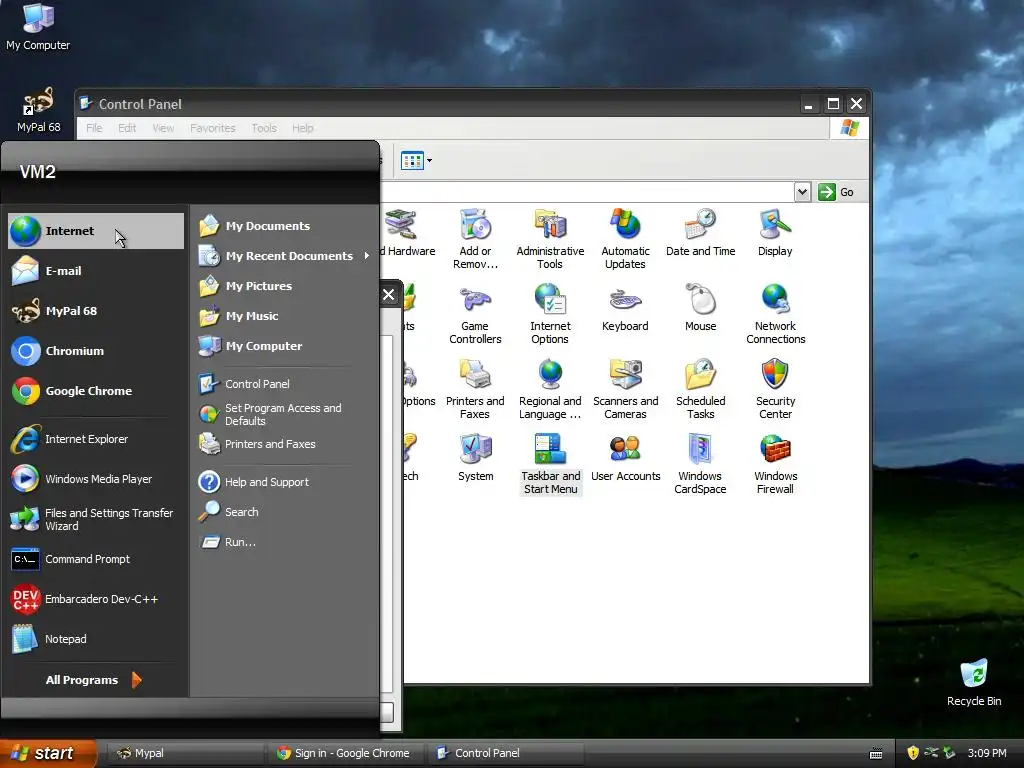1024x768 pixels.
Task: Open Search from the Start menu
Action: pos(284,512)
